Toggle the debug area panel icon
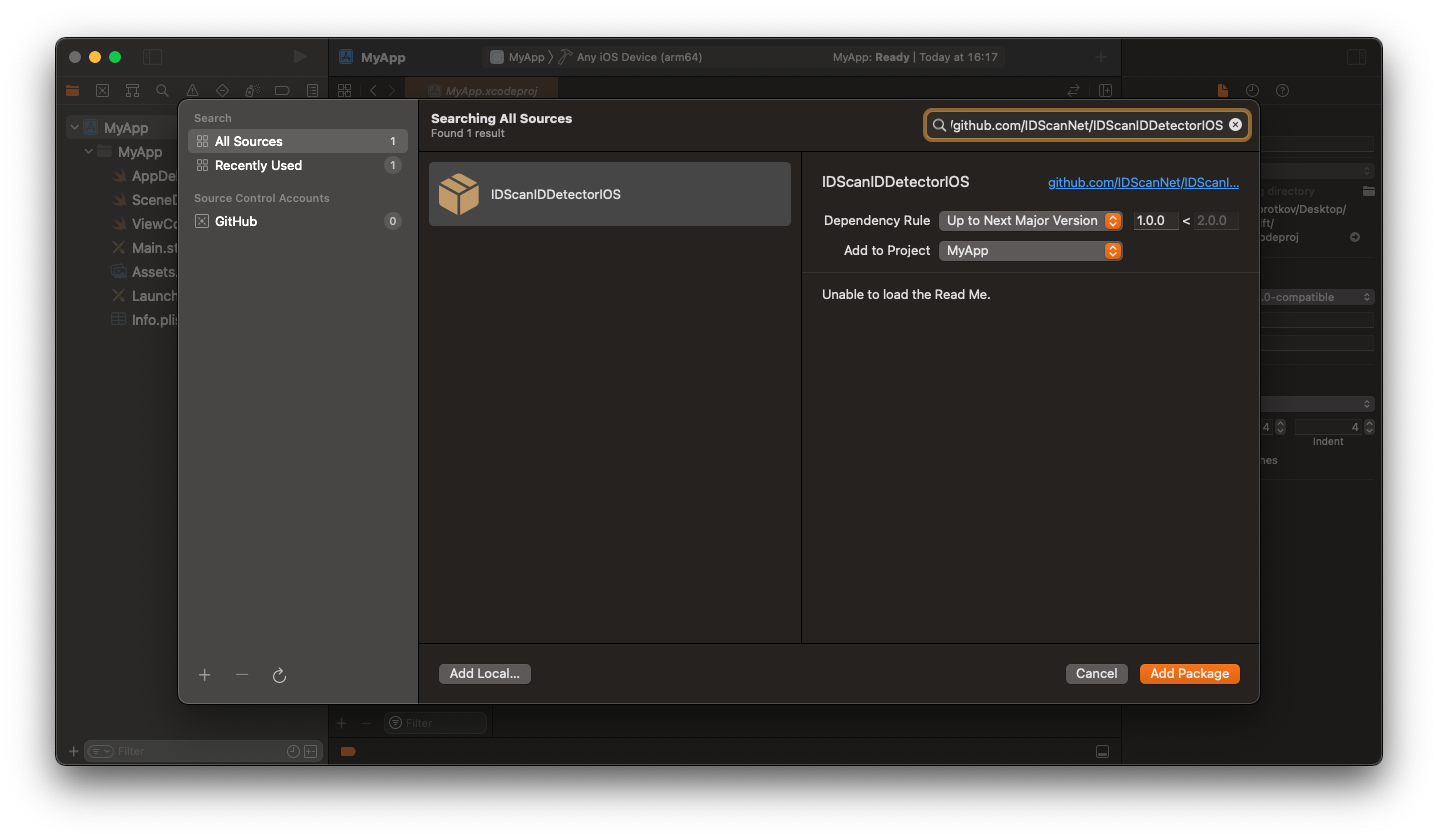The height and width of the screenshot is (839, 1438). point(1102,751)
